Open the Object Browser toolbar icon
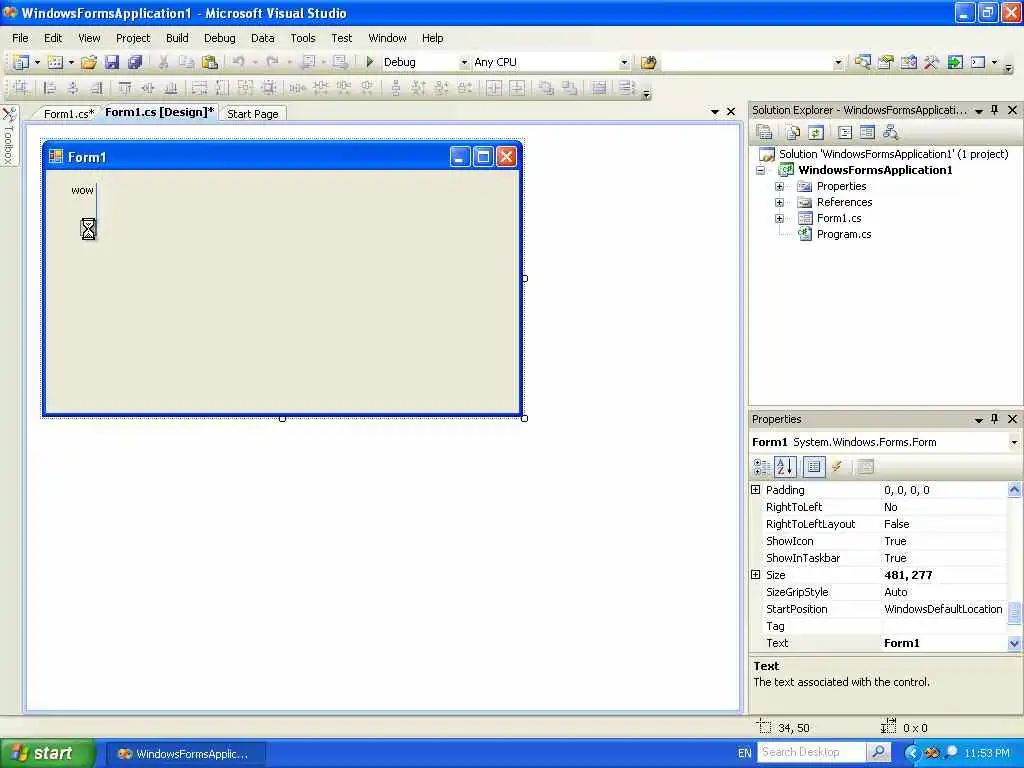1024x768 pixels. (x=908, y=63)
